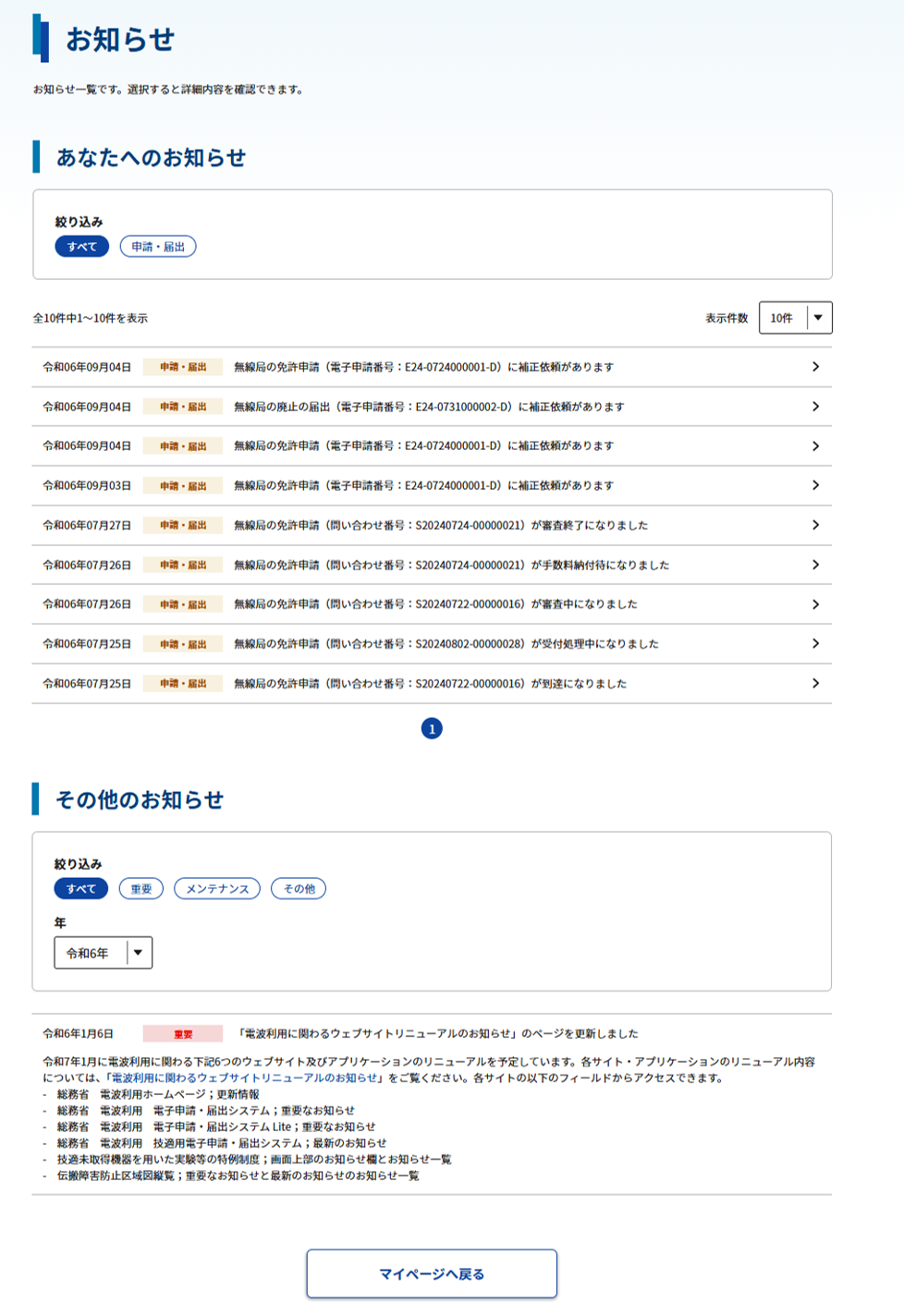Open 09月03日 無線局の免許申請 補正依頼 notice
904x1316 pixels.
click(423, 485)
